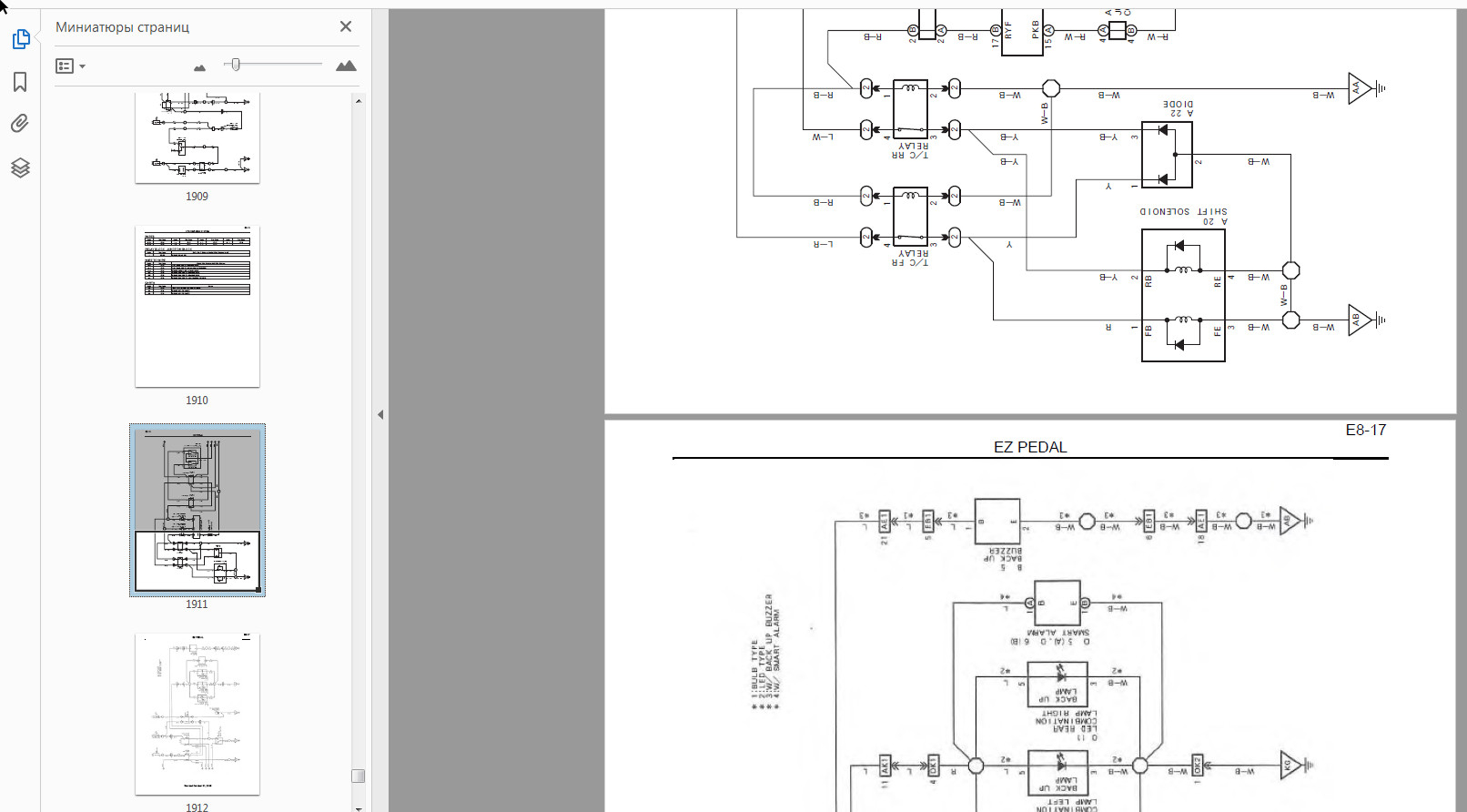Open the Page Thumbnails panel icon
This screenshot has height=812, width=1467.
pos(21,39)
